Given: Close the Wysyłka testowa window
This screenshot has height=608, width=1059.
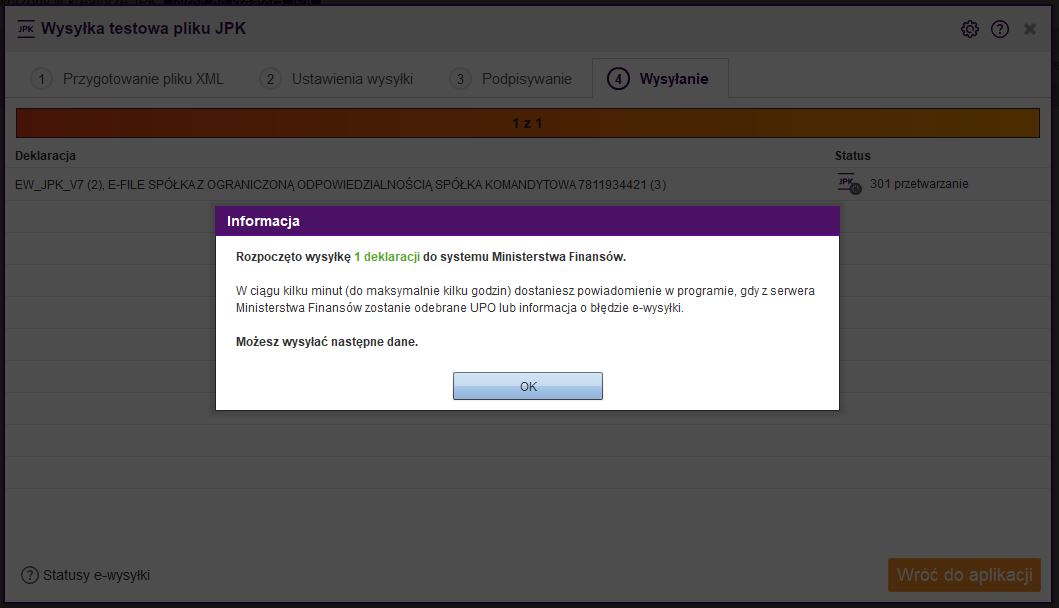Looking at the screenshot, I should click(x=1030, y=29).
